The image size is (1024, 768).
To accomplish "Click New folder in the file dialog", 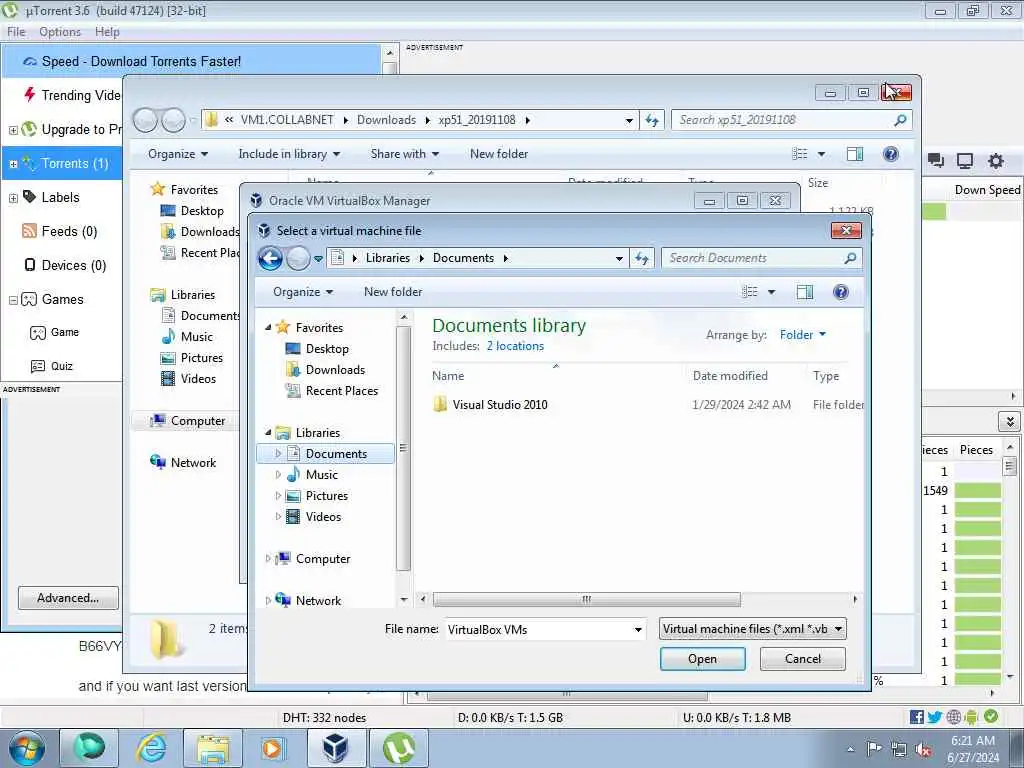I will coord(393,292).
